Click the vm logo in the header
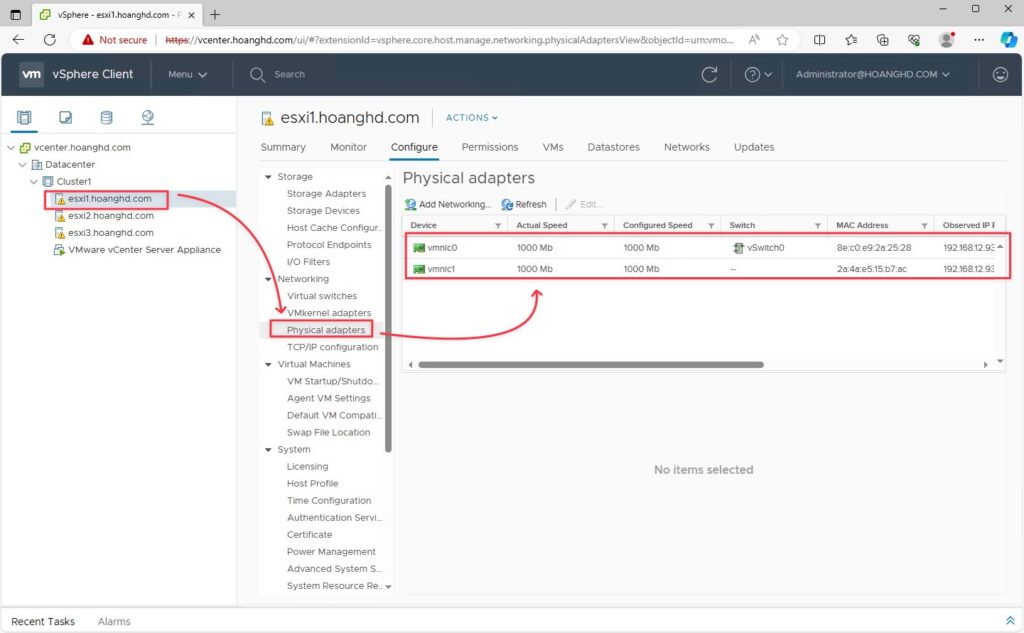 click(x=31, y=74)
